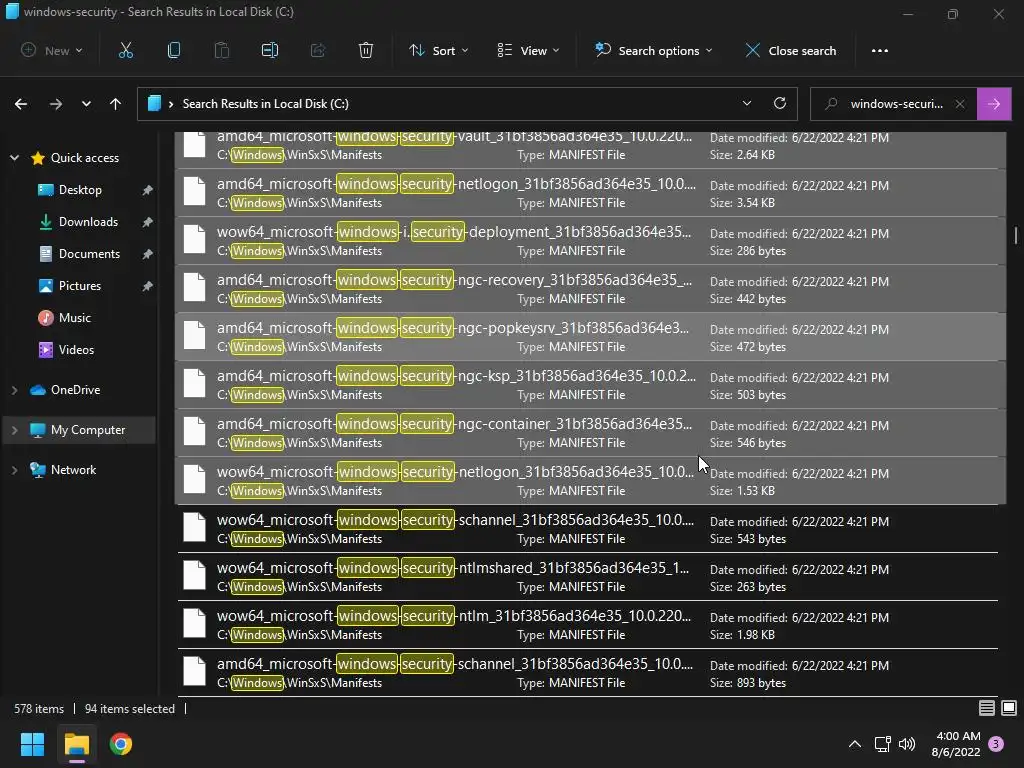The width and height of the screenshot is (1024, 768).
Task: Collapse the Quick access tree
Action: (14, 157)
